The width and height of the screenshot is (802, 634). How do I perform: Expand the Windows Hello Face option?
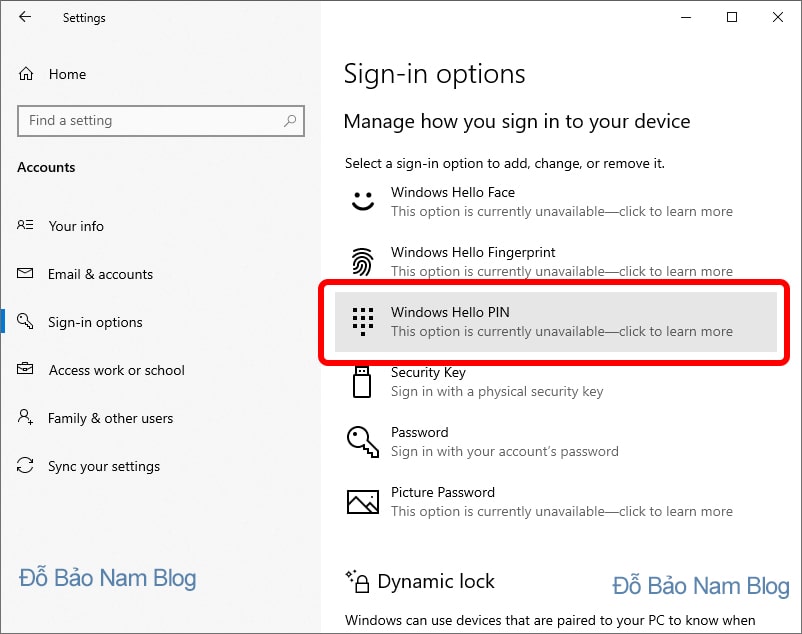coord(556,201)
